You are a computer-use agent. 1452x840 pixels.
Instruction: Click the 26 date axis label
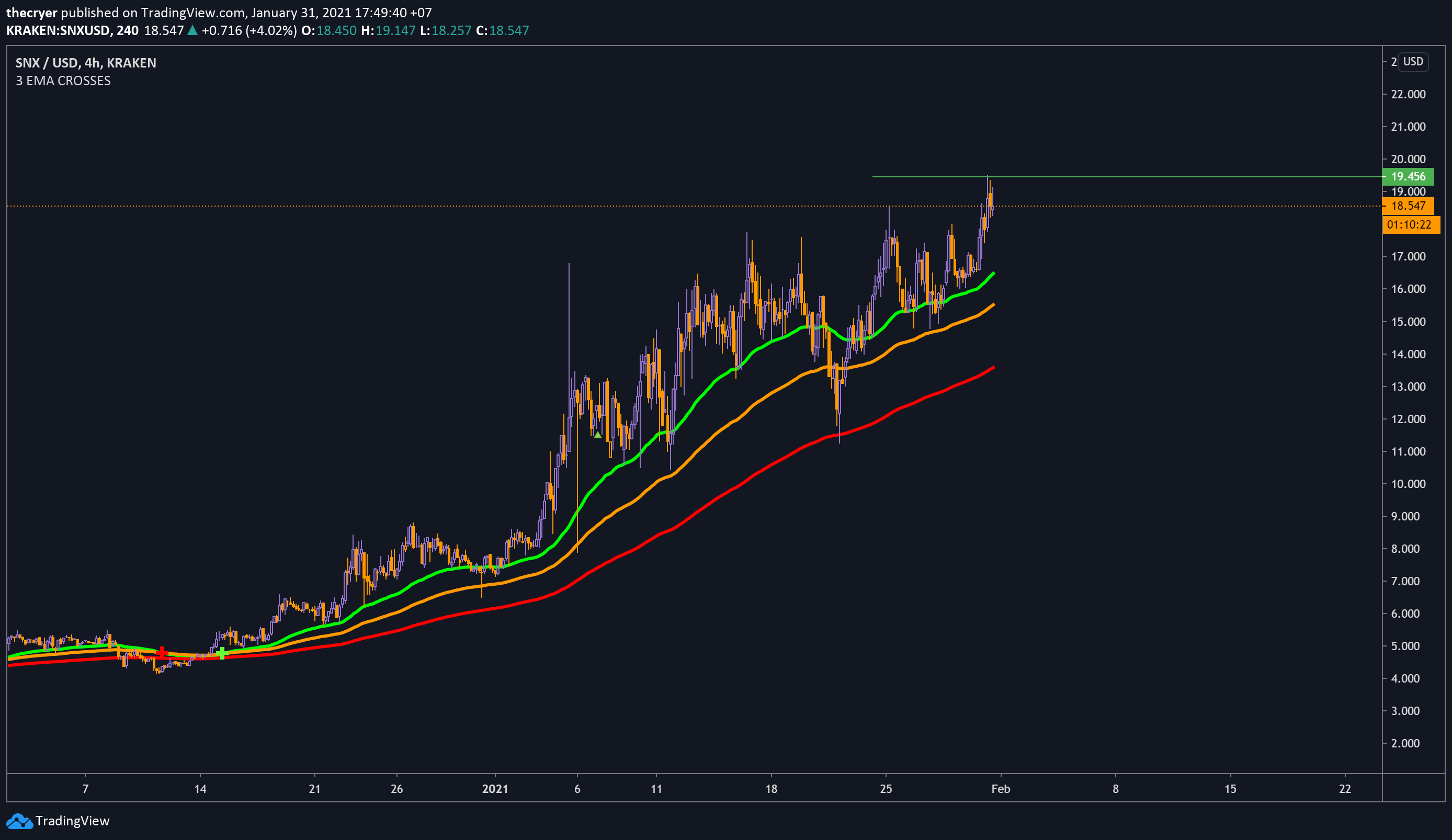click(x=397, y=789)
